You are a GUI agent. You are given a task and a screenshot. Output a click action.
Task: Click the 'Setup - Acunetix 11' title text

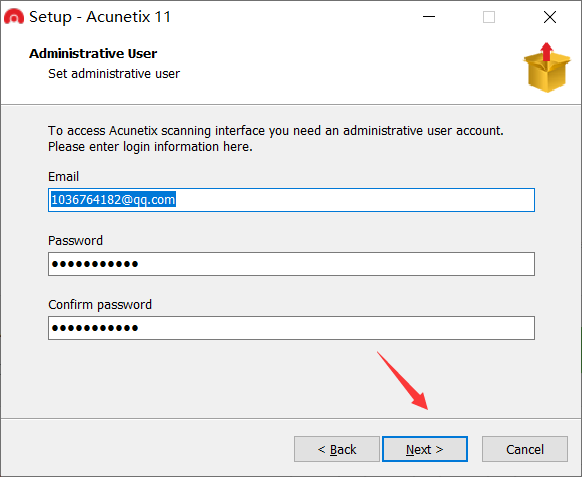coord(100,17)
